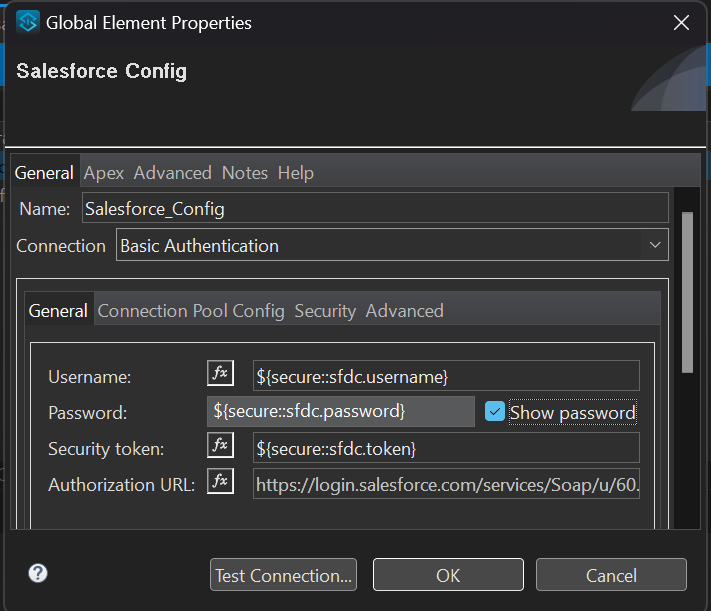The height and width of the screenshot is (611, 711).
Task: Click the vertical scrollbar on the right
Action: [x=686, y=290]
